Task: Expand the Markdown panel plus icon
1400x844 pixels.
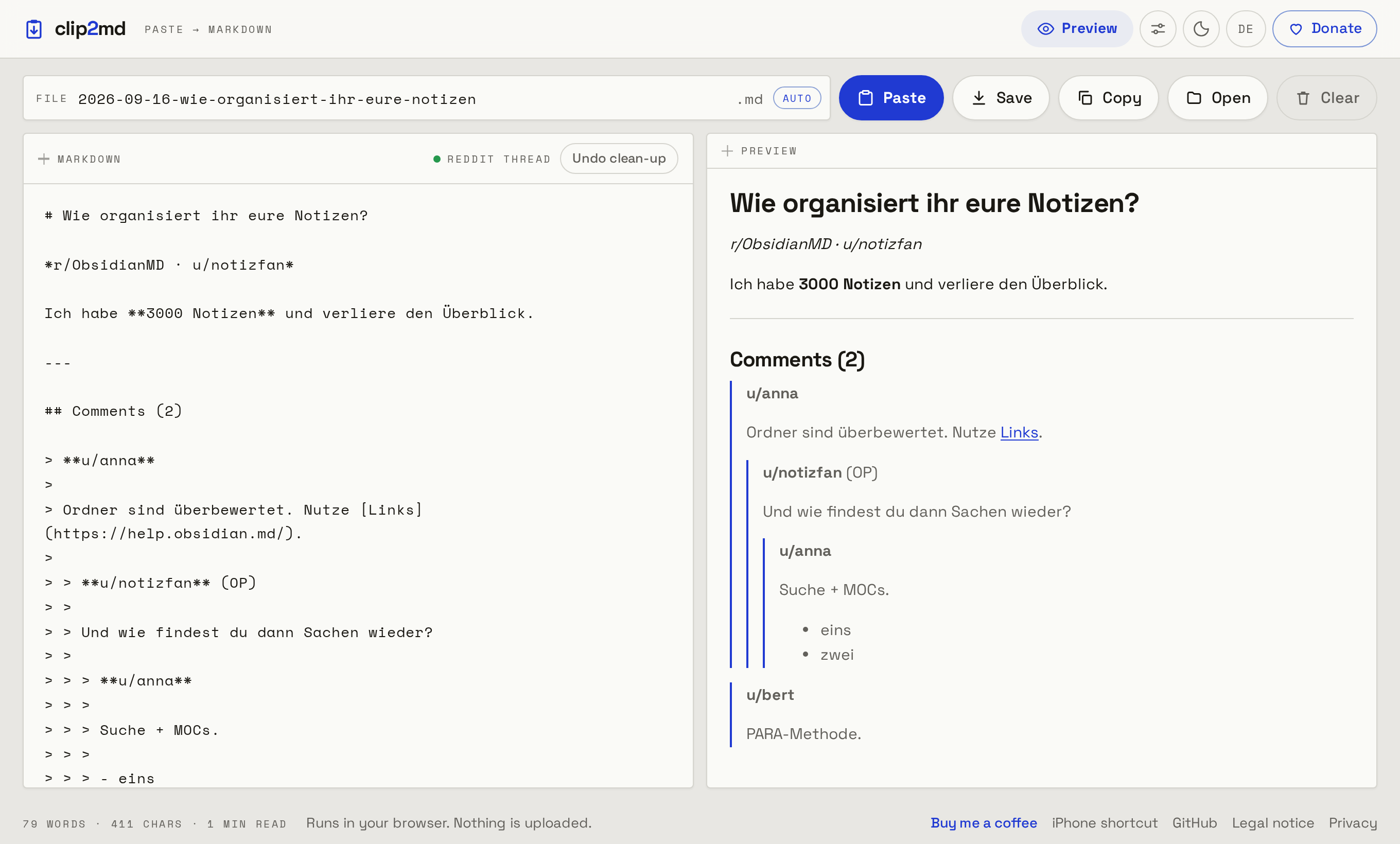Action: (x=44, y=159)
